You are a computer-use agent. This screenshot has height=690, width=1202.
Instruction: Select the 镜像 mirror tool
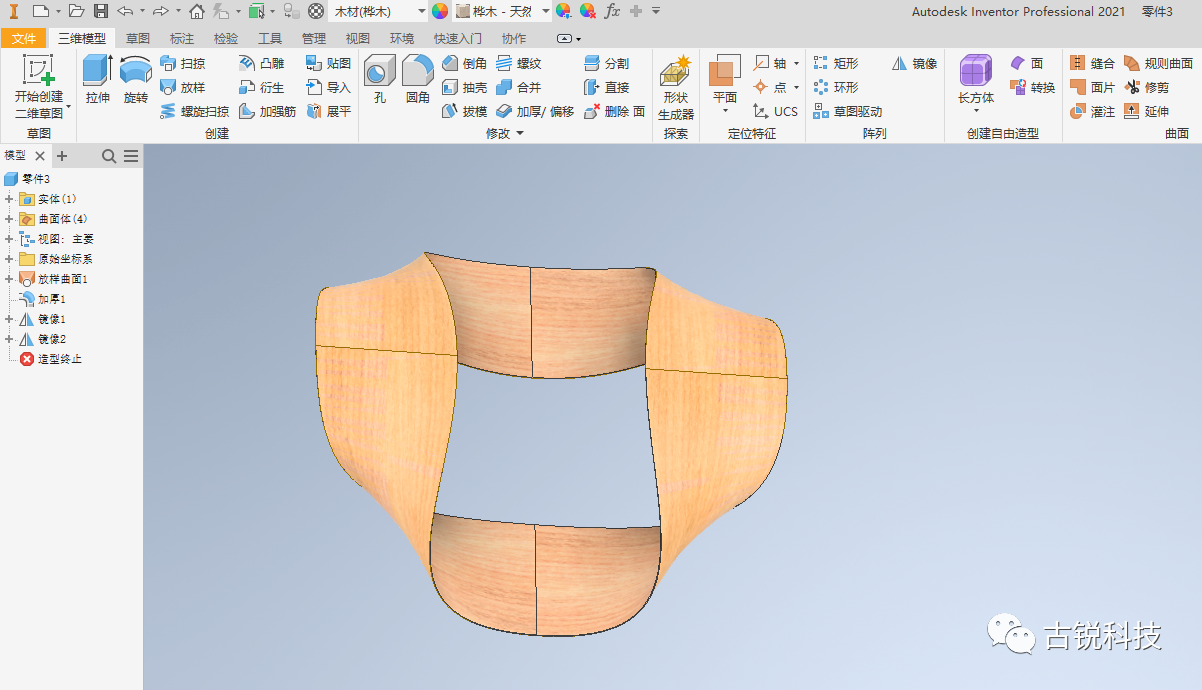(914, 63)
